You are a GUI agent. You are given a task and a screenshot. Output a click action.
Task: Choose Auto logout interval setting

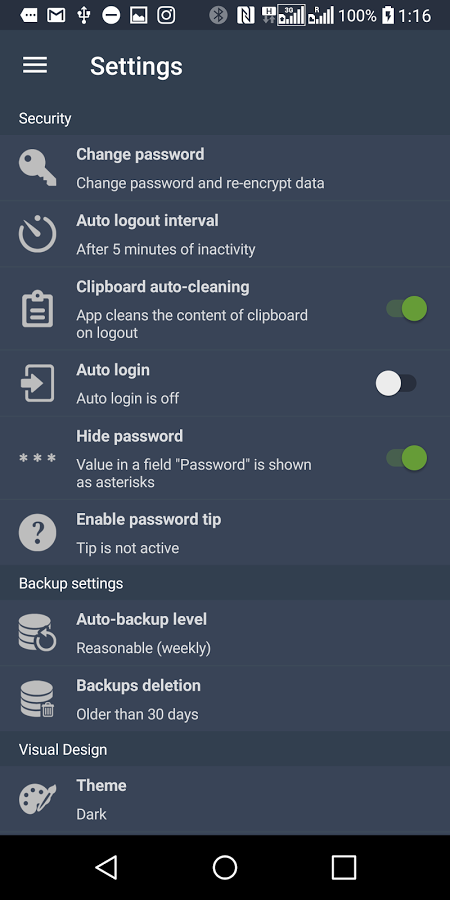click(225, 234)
